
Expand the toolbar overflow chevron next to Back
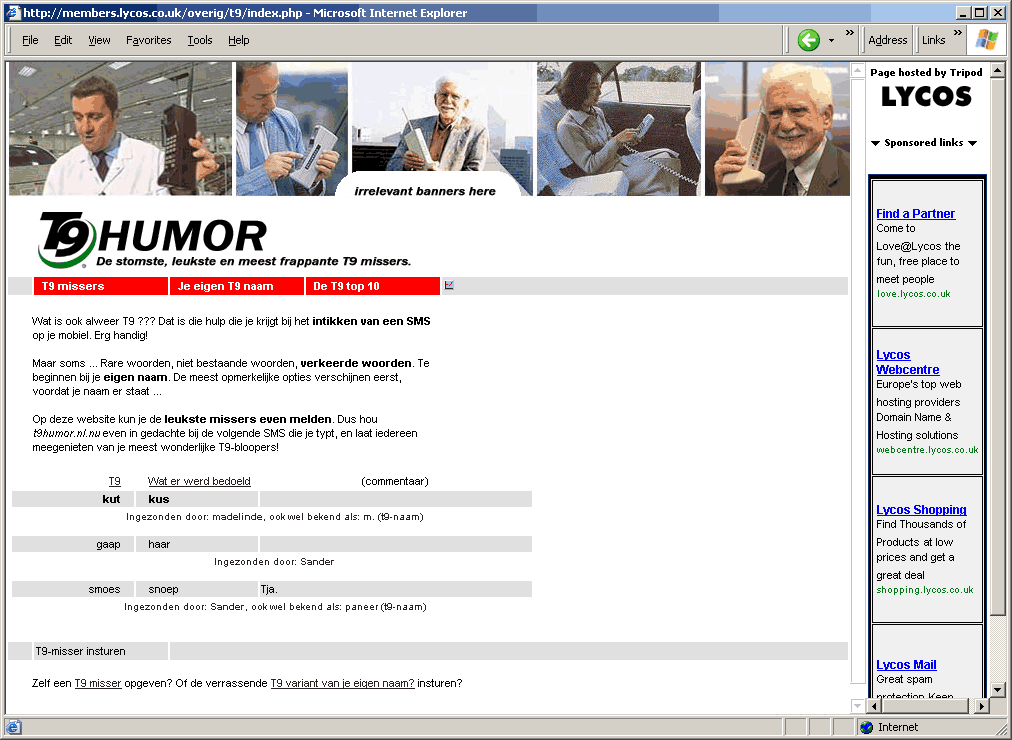coord(849,33)
